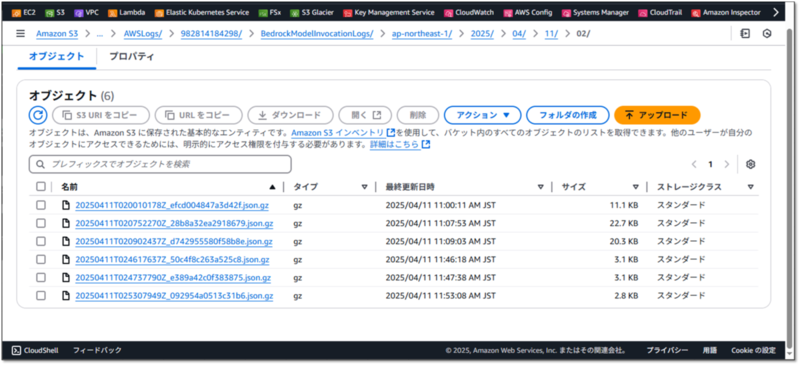Click the 削除 button
The width and height of the screenshot is (800, 365).
tap(418, 115)
